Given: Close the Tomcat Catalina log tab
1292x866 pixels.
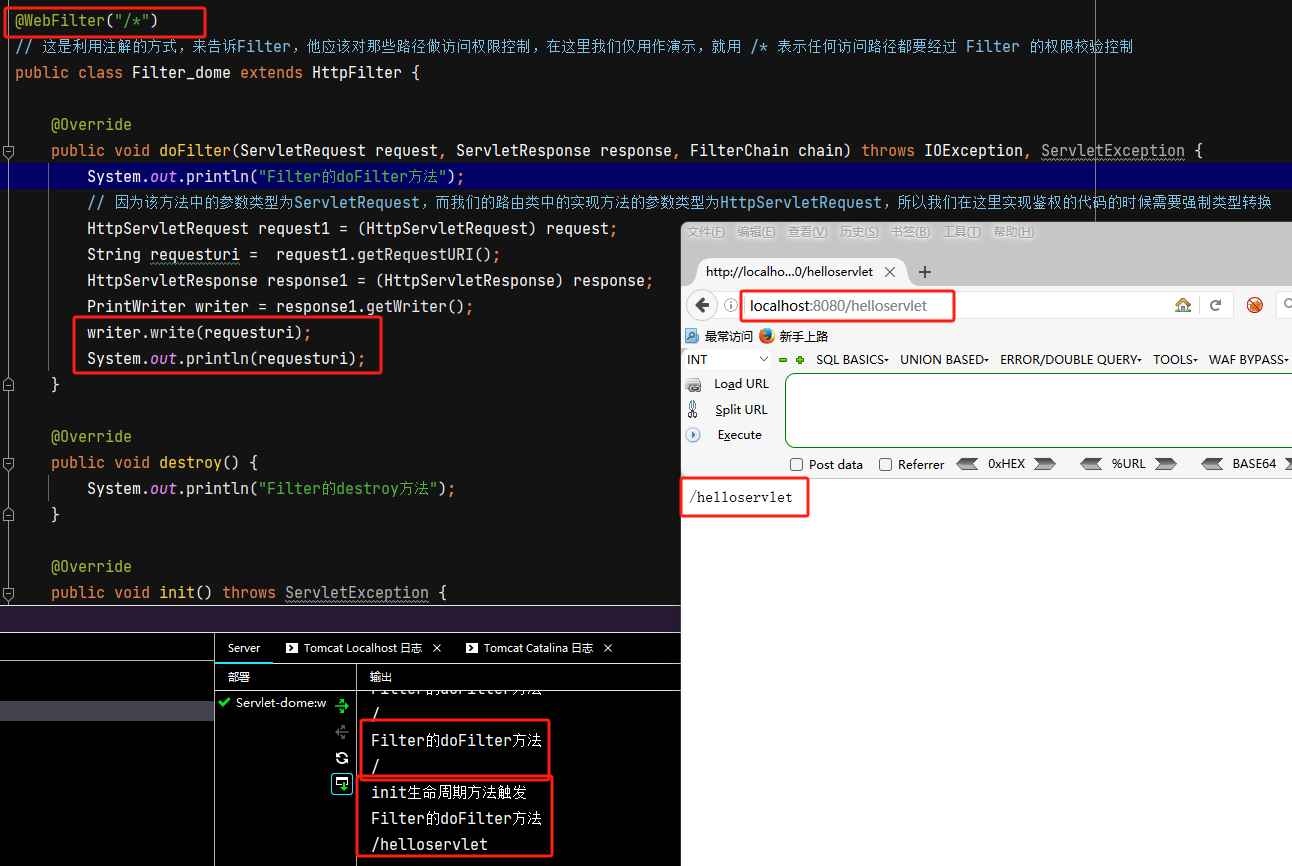Looking at the screenshot, I should coord(607,648).
